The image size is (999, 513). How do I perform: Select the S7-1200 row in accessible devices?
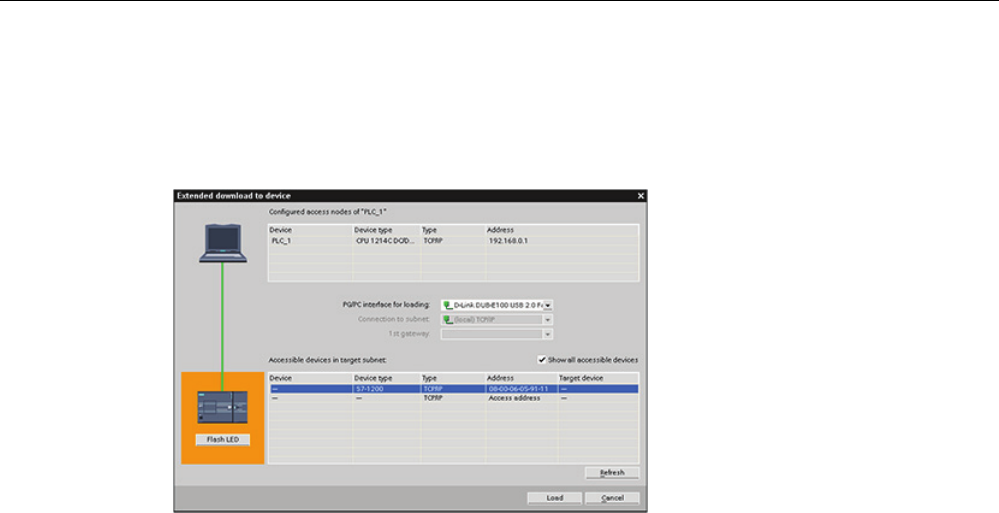(453, 389)
